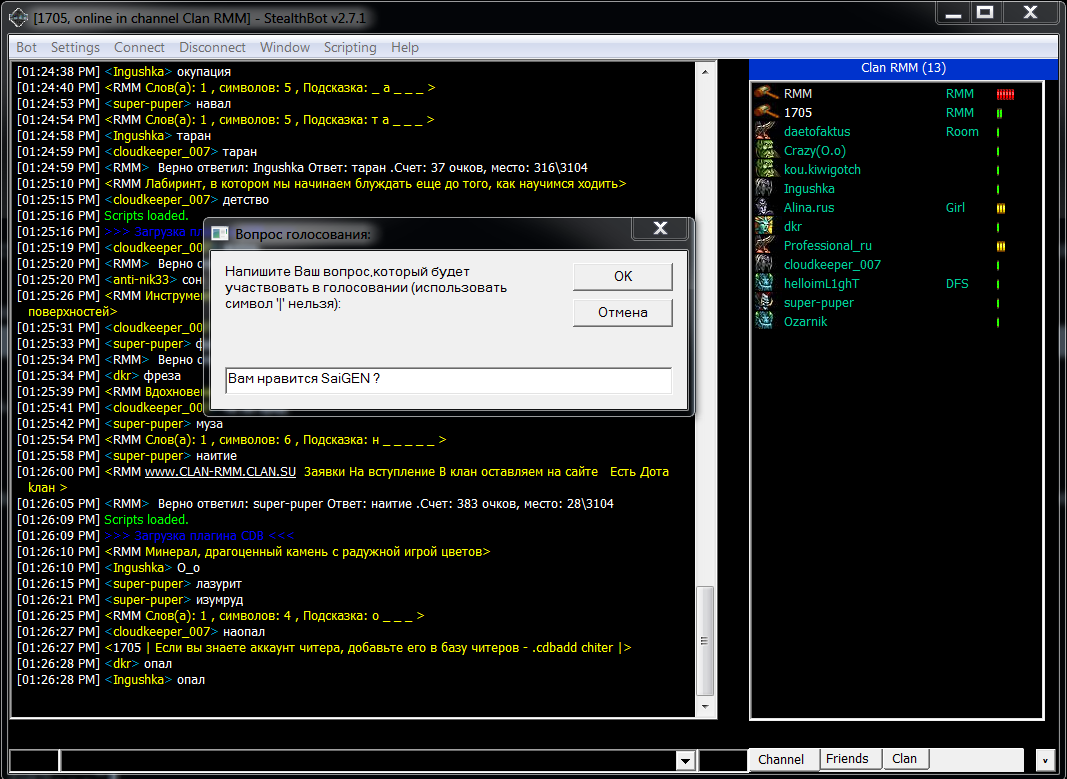Image resolution: width=1067 pixels, height=779 pixels.
Task: Select the avatar icon beside super-puper
Action: [x=765, y=303]
